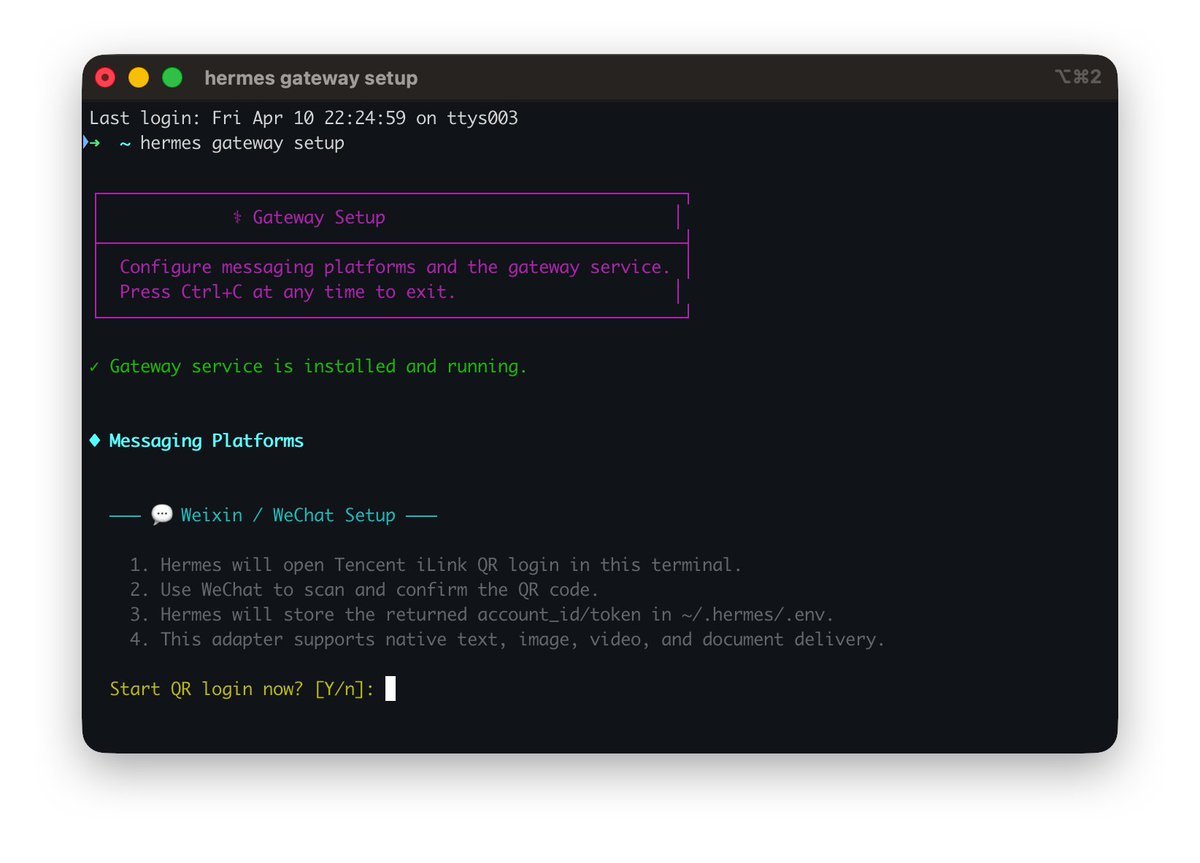The width and height of the screenshot is (1200, 863).
Task: Click step 1 about Tencent iLink QR login
Action: click(x=436, y=565)
